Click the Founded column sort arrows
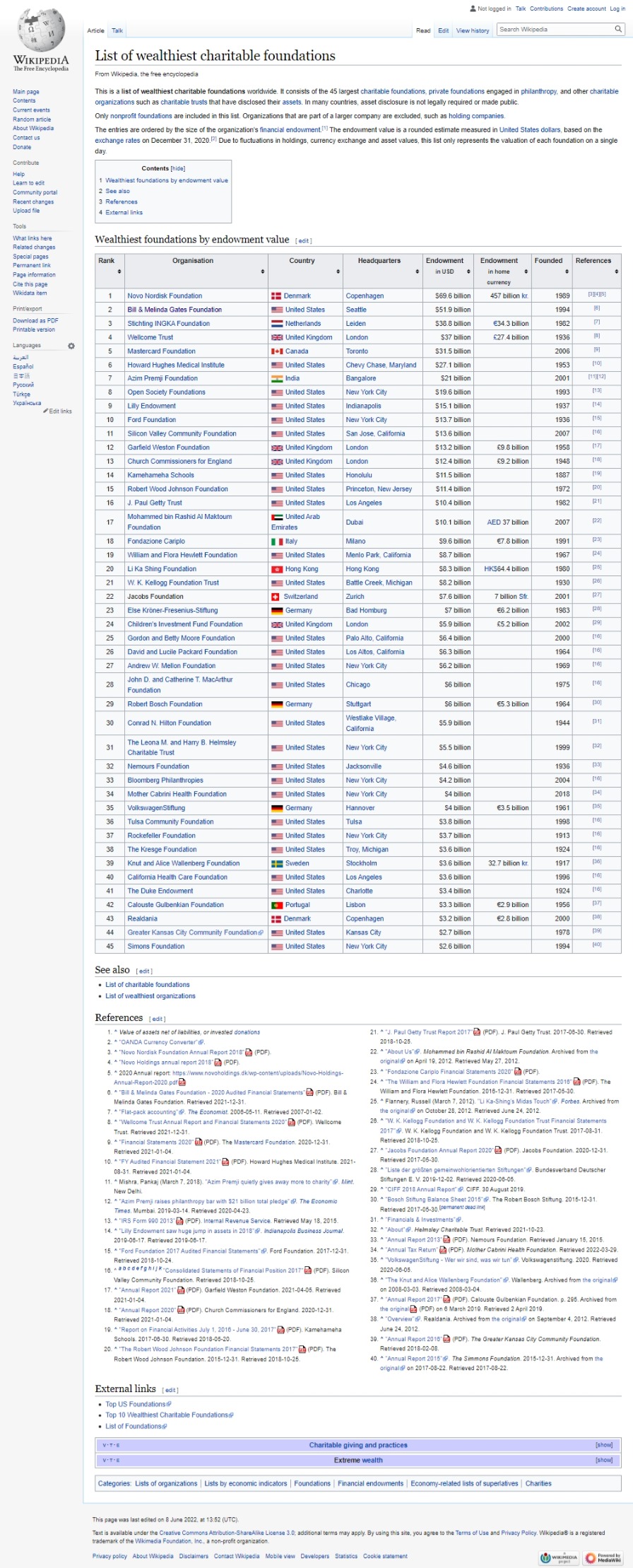Screen dimensions: 633x1568 (567, 272)
